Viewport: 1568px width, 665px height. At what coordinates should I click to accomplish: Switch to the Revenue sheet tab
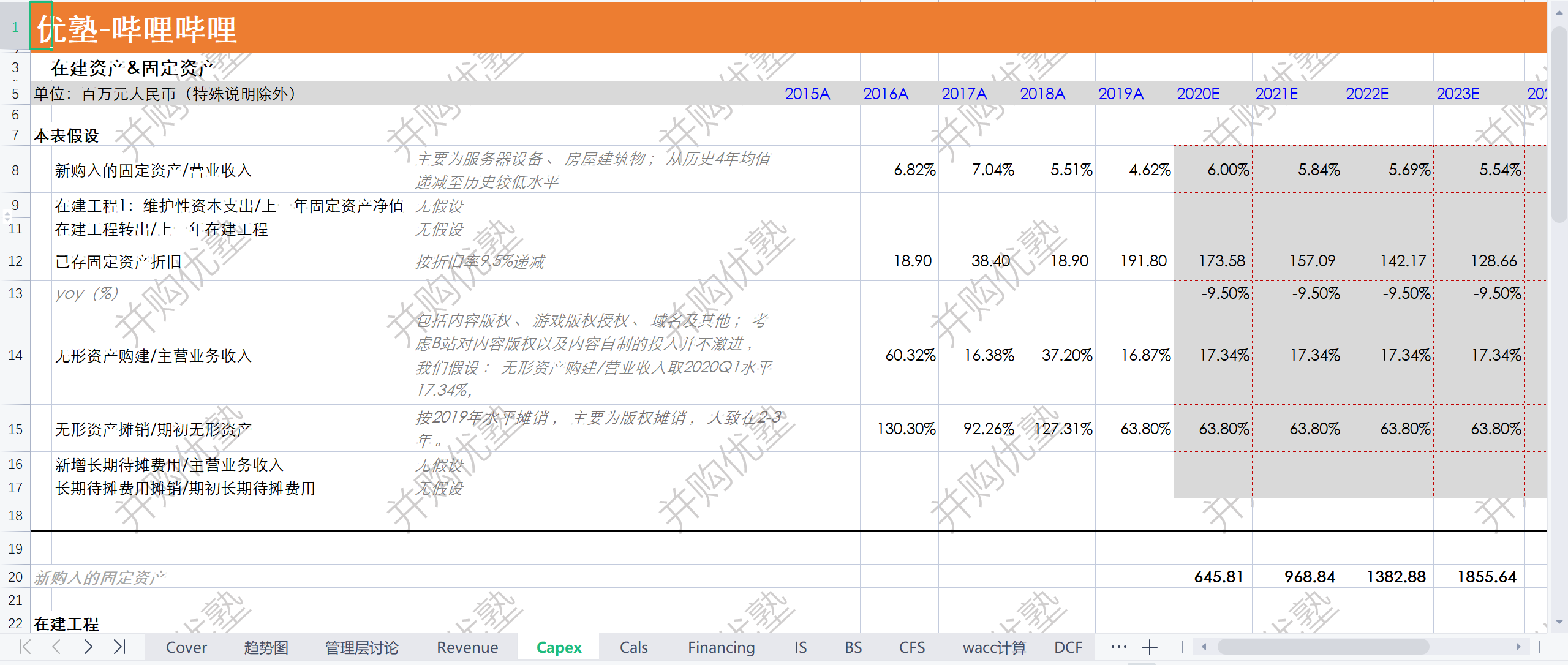[x=467, y=647]
